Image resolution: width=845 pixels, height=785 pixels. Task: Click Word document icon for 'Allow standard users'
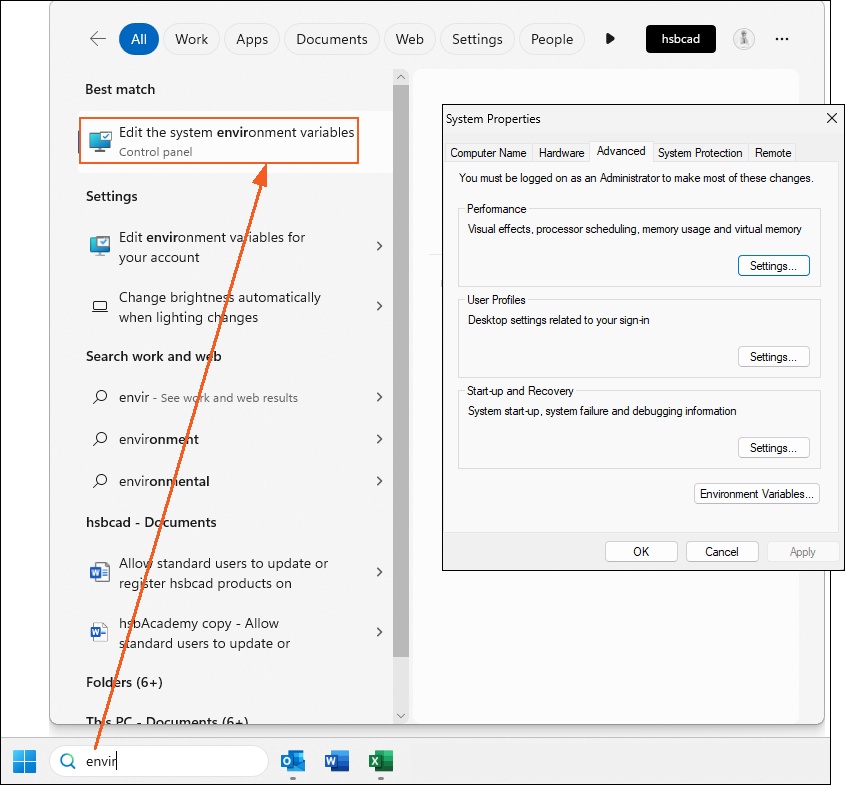pyautogui.click(x=100, y=572)
